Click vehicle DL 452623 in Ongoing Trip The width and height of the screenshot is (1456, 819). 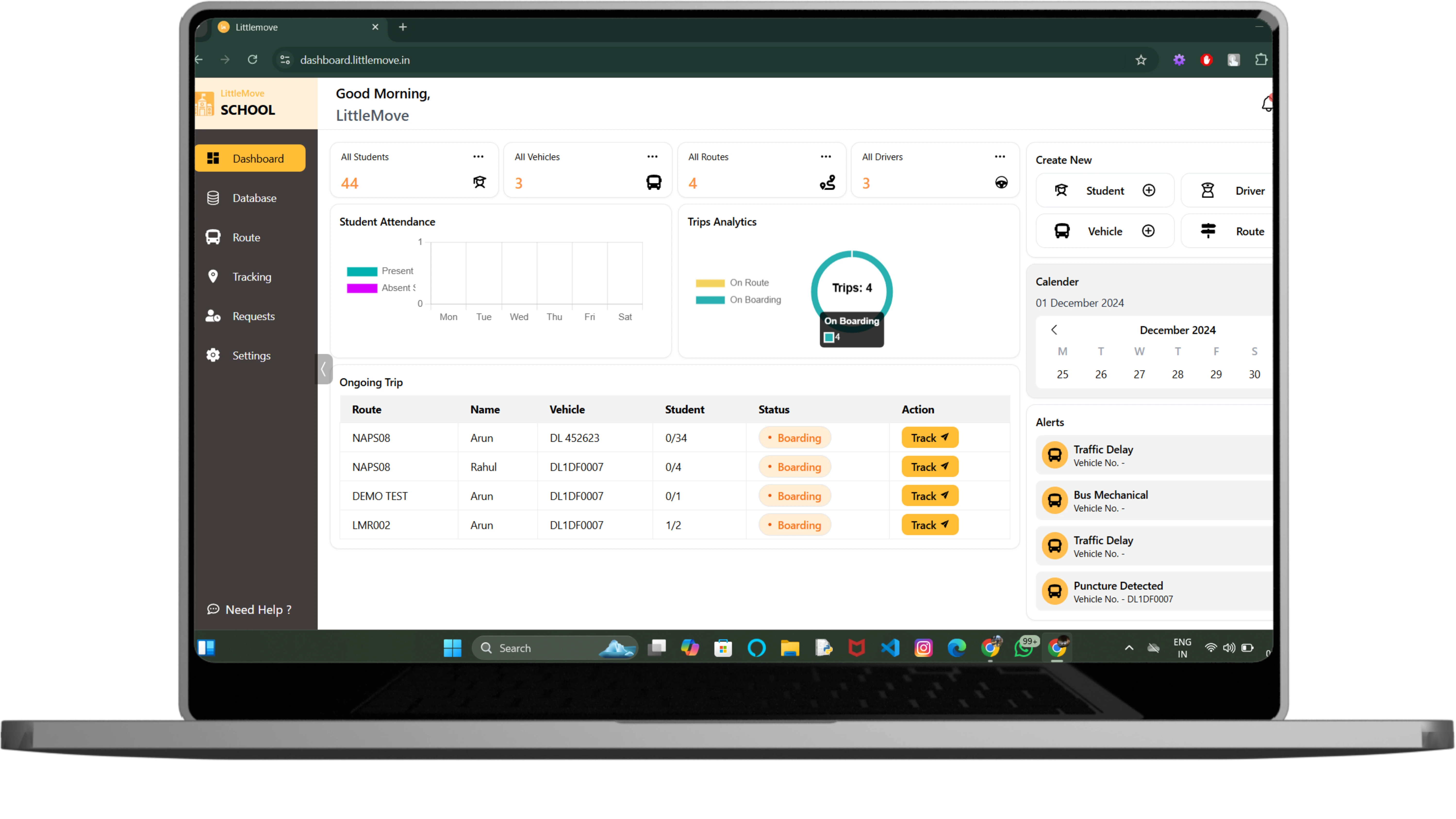574,438
